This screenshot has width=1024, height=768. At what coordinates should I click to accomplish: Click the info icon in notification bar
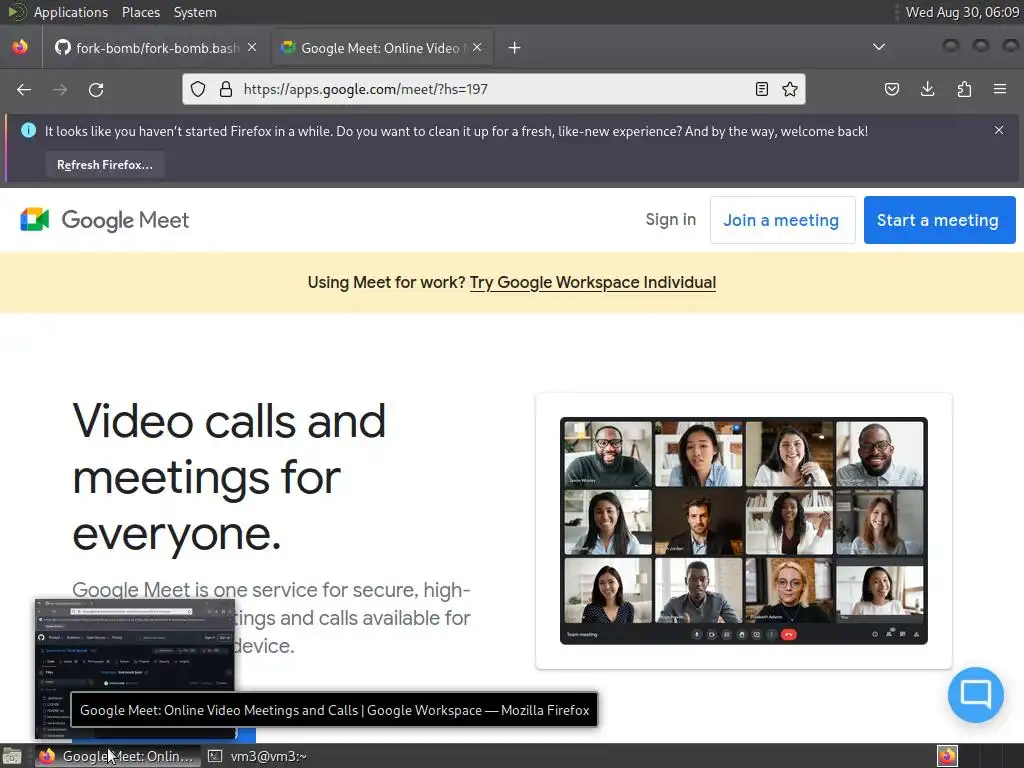[28, 130]
